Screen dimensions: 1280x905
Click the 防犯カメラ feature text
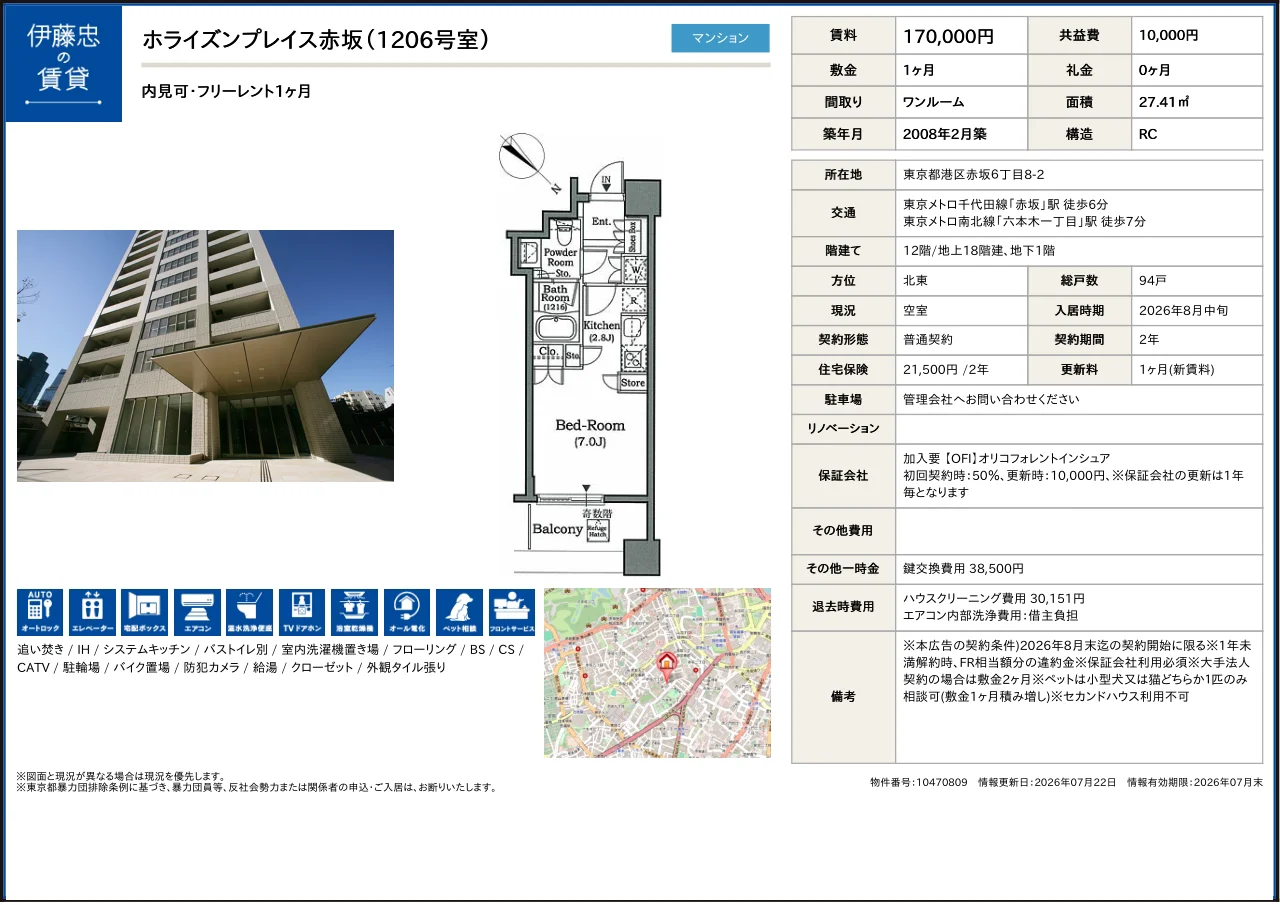pos(211,668)
